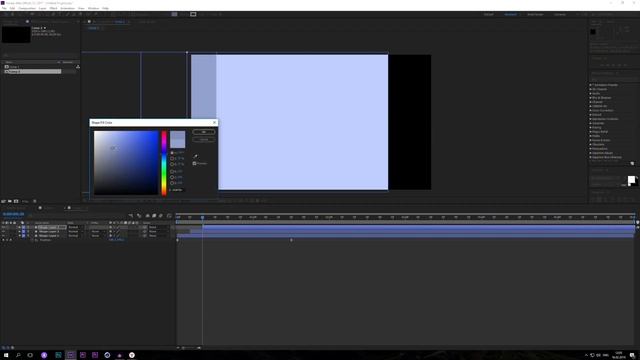
Task: Click OK in Shape Fill Color dialog
Action: click(x=204, y=132)
